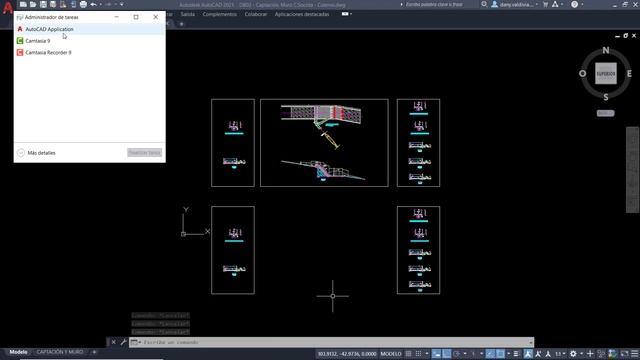Open the snap settings dropdown arrow

tap(427, 353)
